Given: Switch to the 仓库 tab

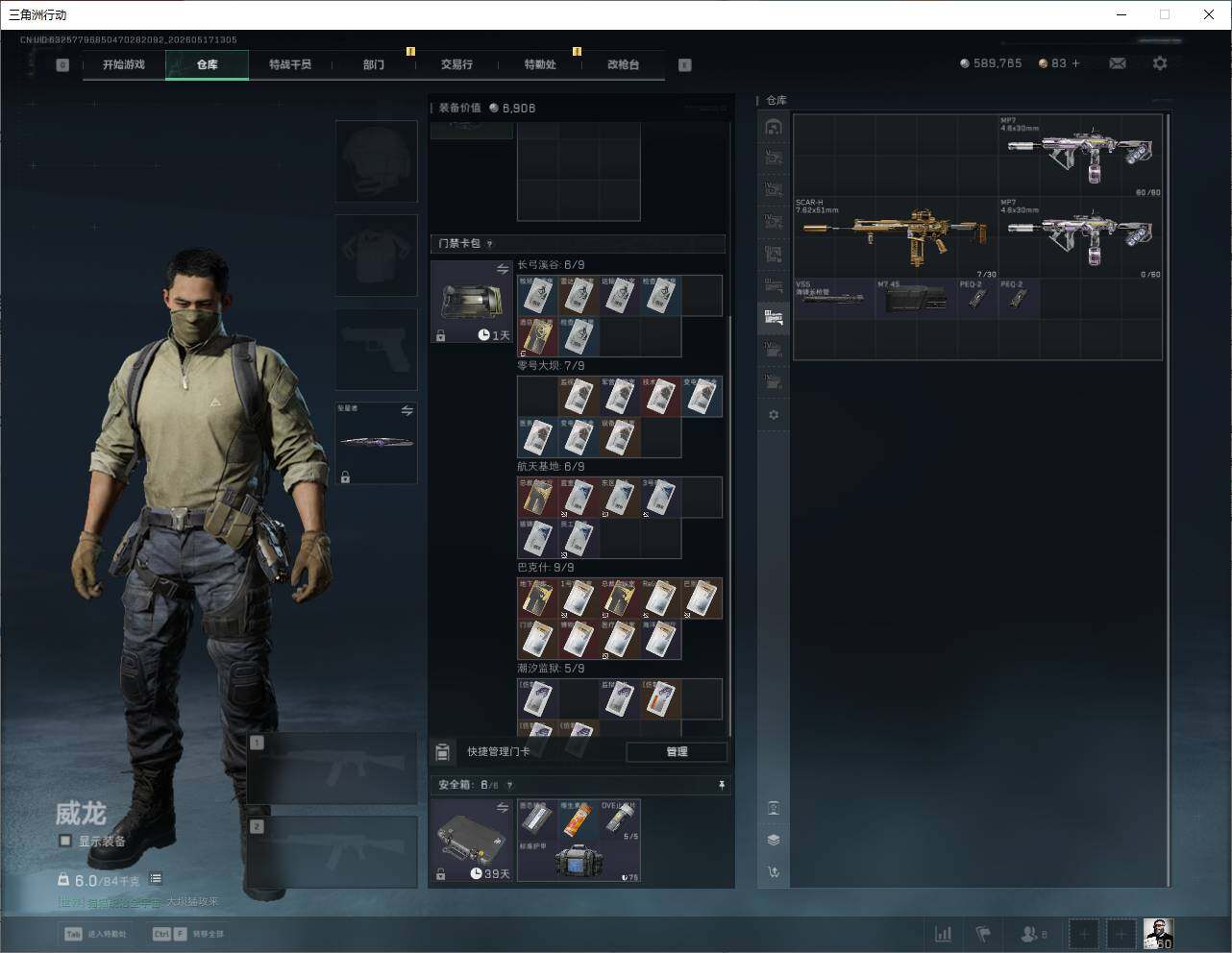Looking at the screenshot, I should pyautogui.click(x=208, y=64).
